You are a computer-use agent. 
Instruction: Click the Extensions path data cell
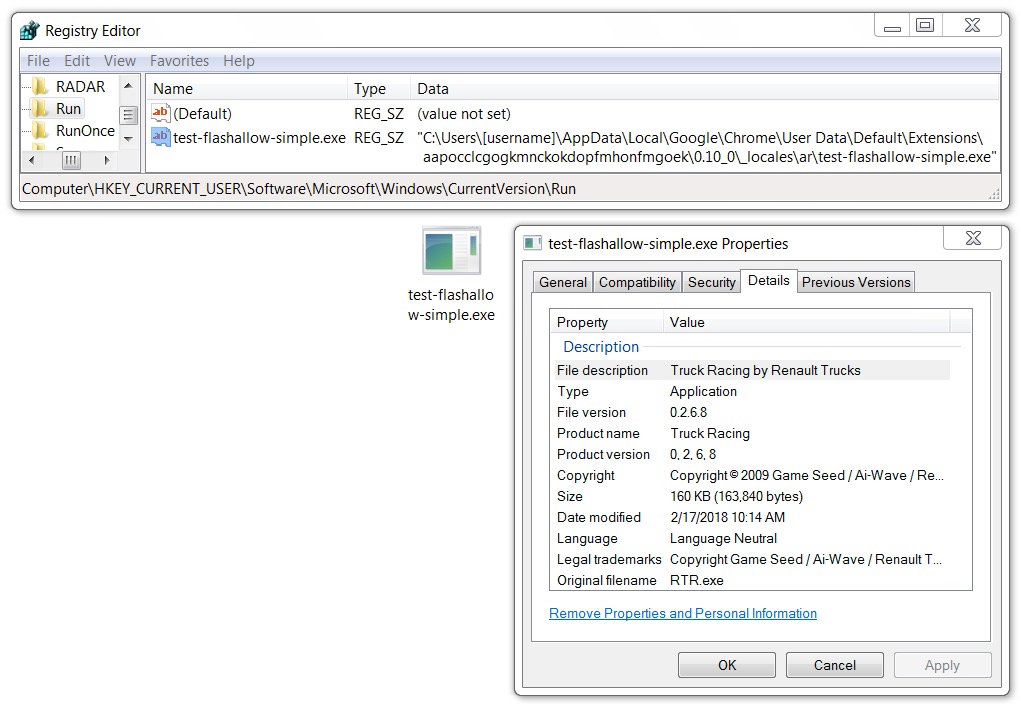click(706, 147)
